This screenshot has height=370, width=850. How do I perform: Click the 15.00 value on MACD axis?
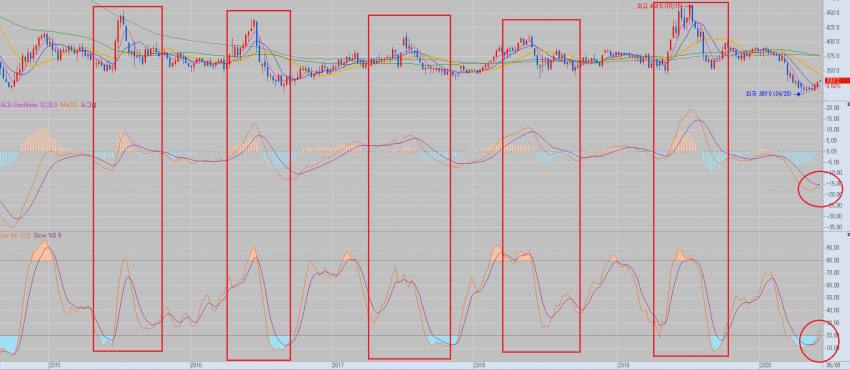(x=834, y=119)
